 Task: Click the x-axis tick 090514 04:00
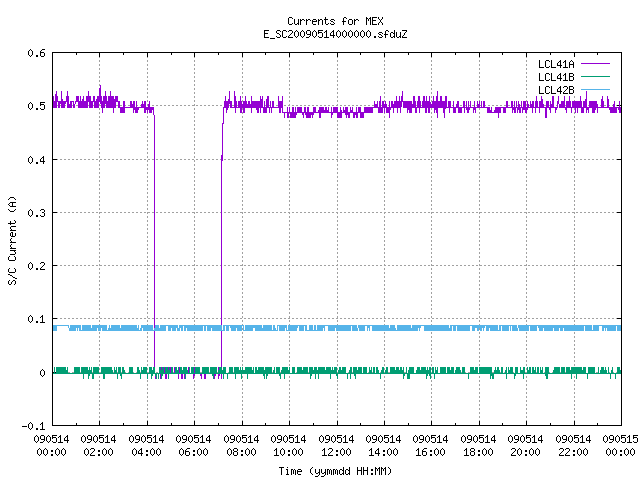pos(146,446)
